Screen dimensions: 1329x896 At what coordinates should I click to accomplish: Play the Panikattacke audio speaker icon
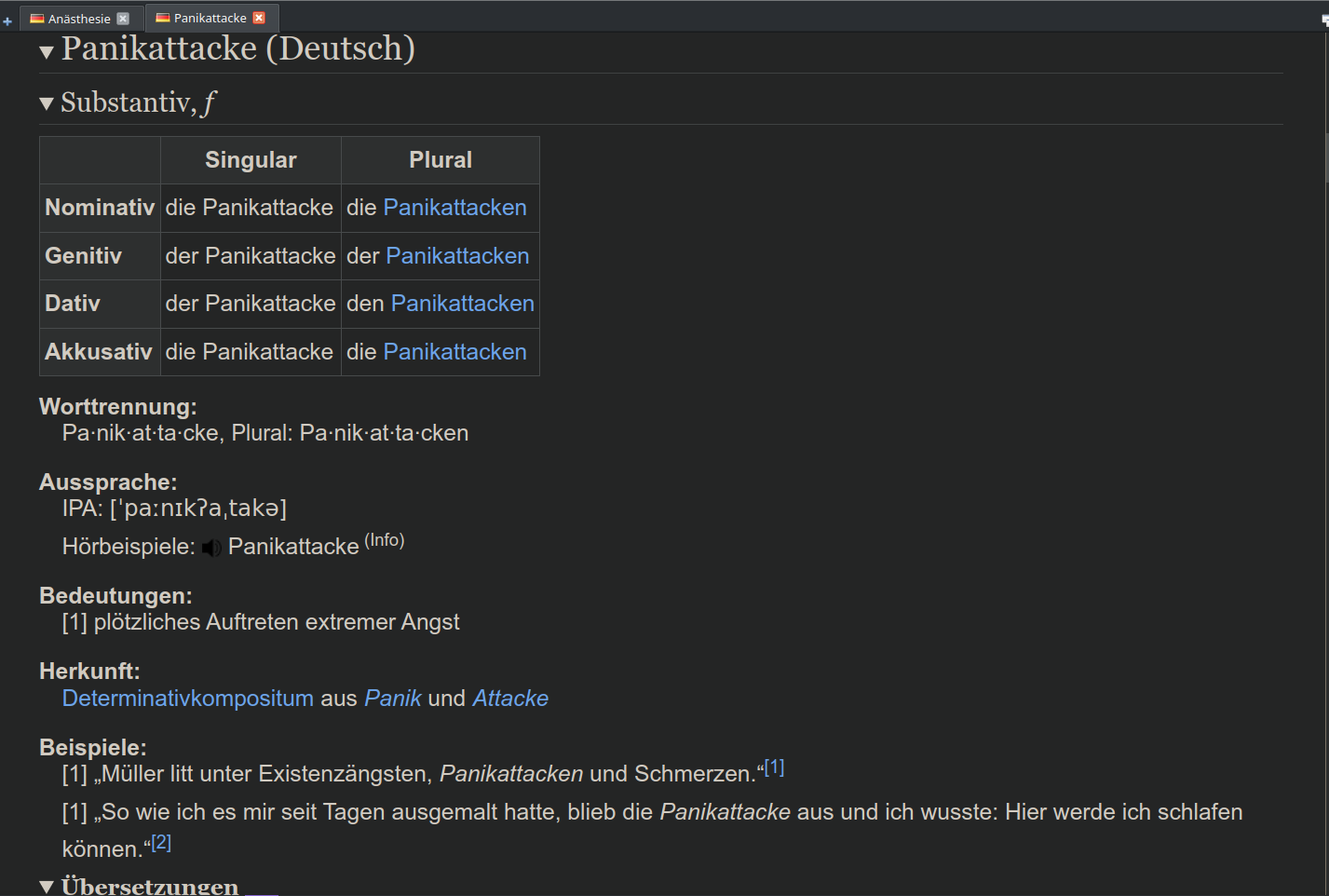point(212,548)
